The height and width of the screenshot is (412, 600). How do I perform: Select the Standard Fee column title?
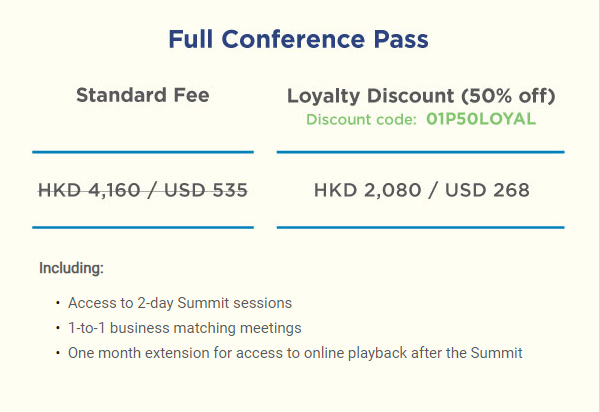[143, 96]
